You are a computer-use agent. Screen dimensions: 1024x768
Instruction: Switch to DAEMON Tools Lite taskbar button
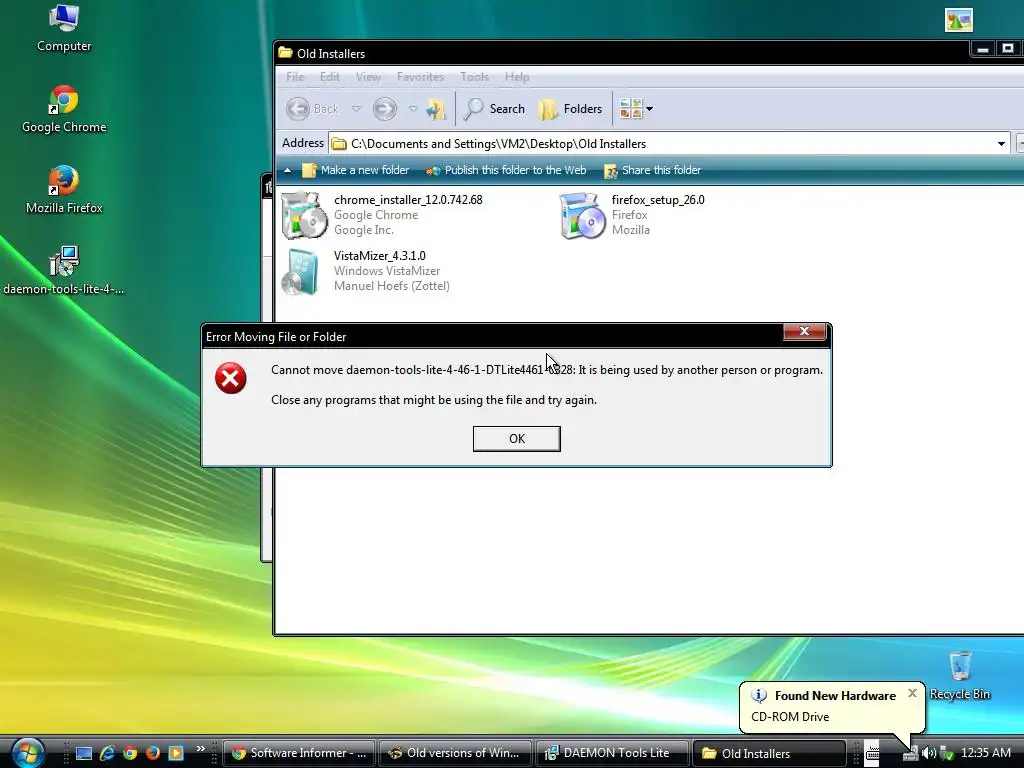[x=611, y=753]
